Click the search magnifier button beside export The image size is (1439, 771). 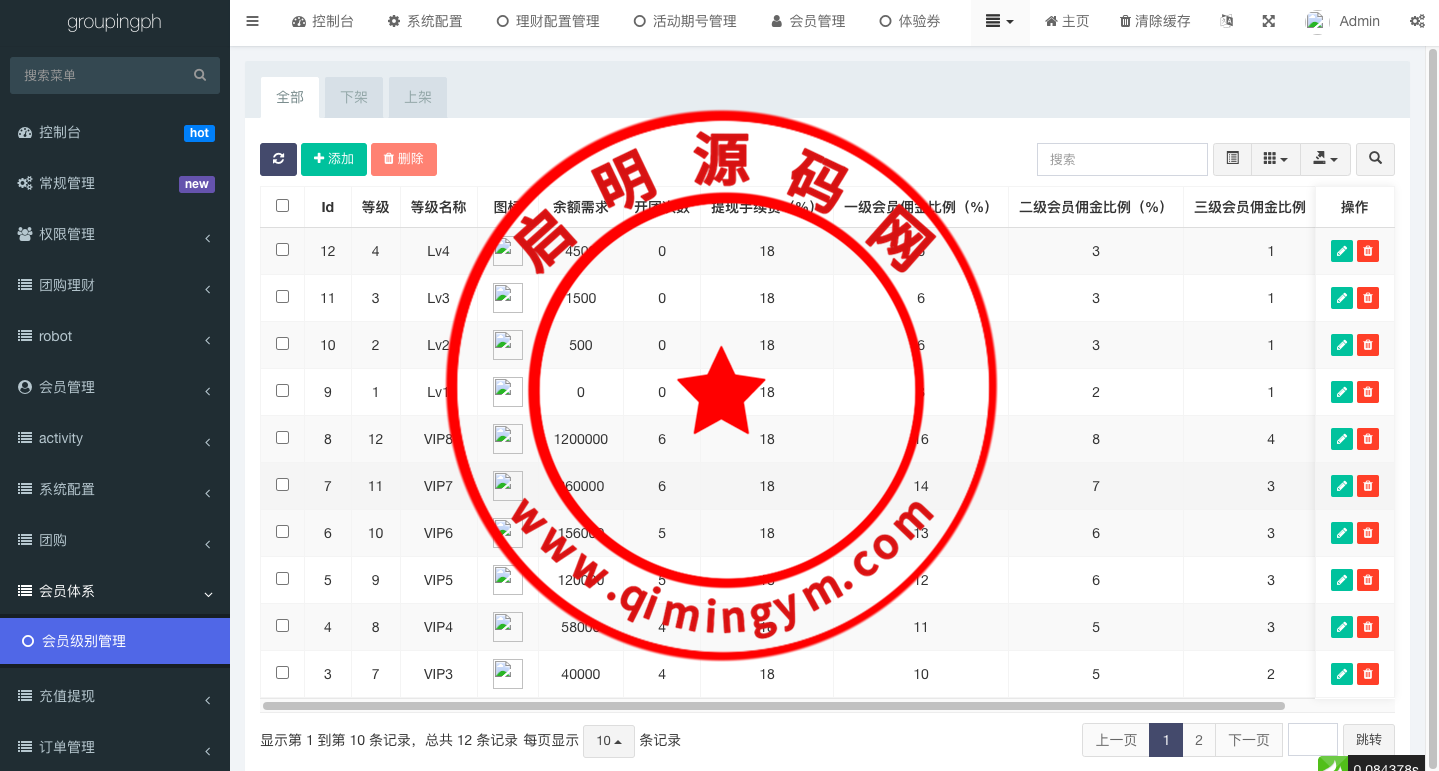click(x=1375, y=159)
